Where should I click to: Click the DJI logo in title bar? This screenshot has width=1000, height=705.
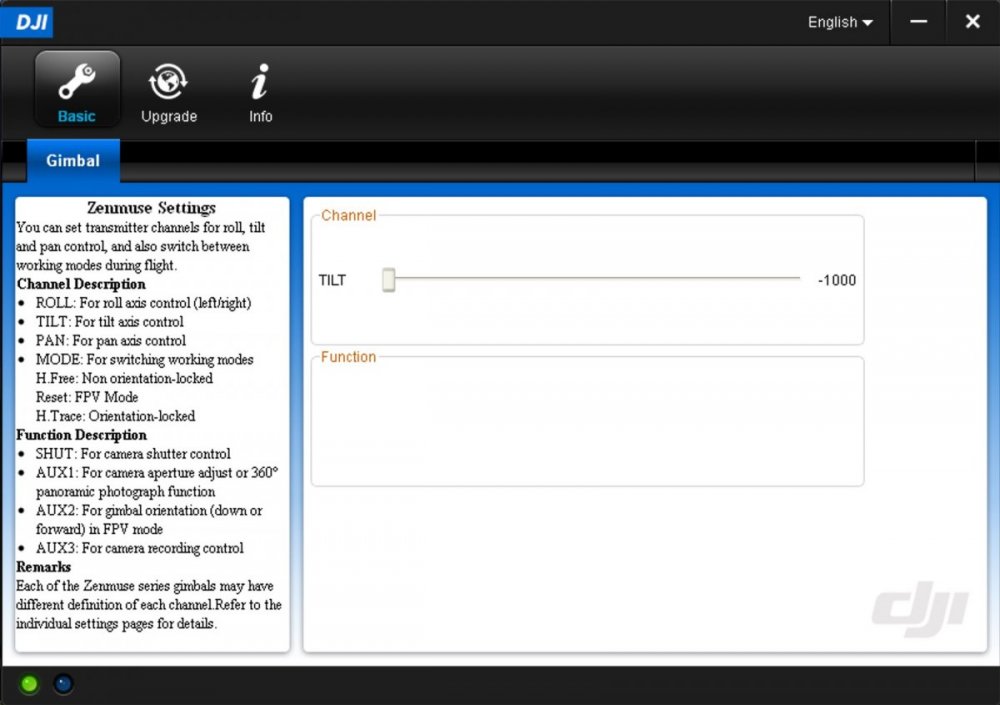(x=27, y=22)
